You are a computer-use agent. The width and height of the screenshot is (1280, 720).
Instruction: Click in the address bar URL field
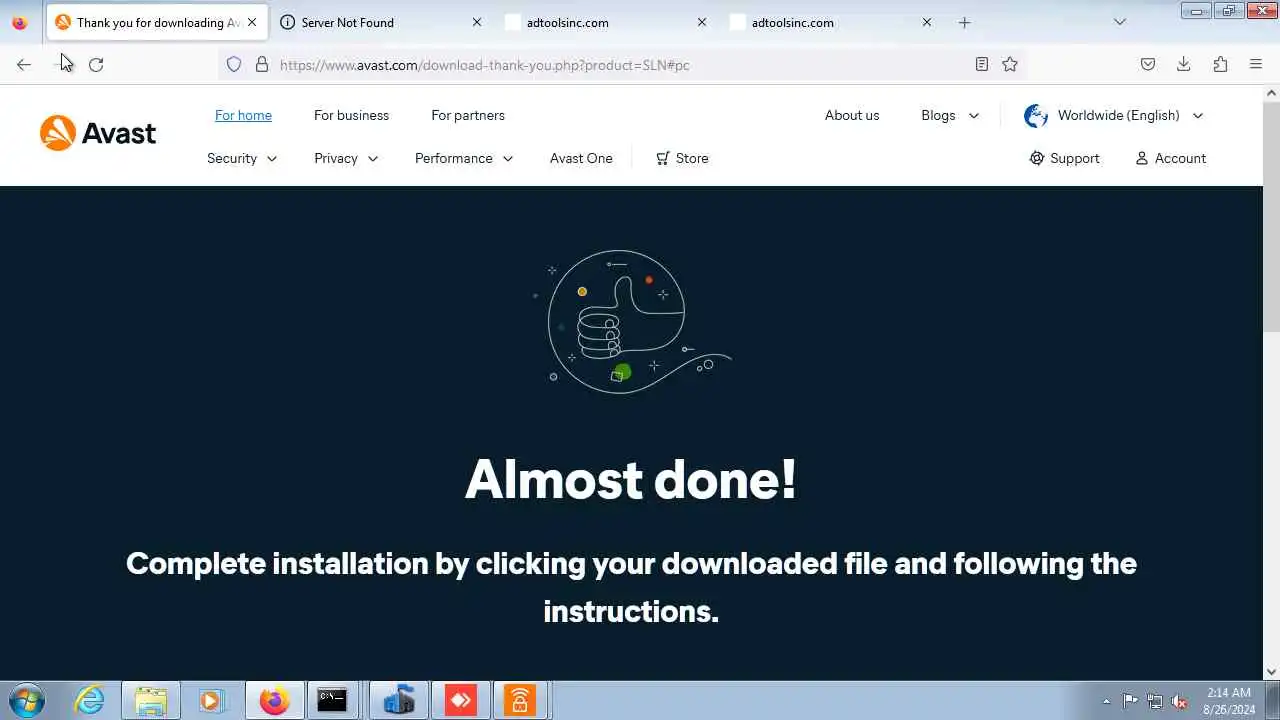[620, 64]
